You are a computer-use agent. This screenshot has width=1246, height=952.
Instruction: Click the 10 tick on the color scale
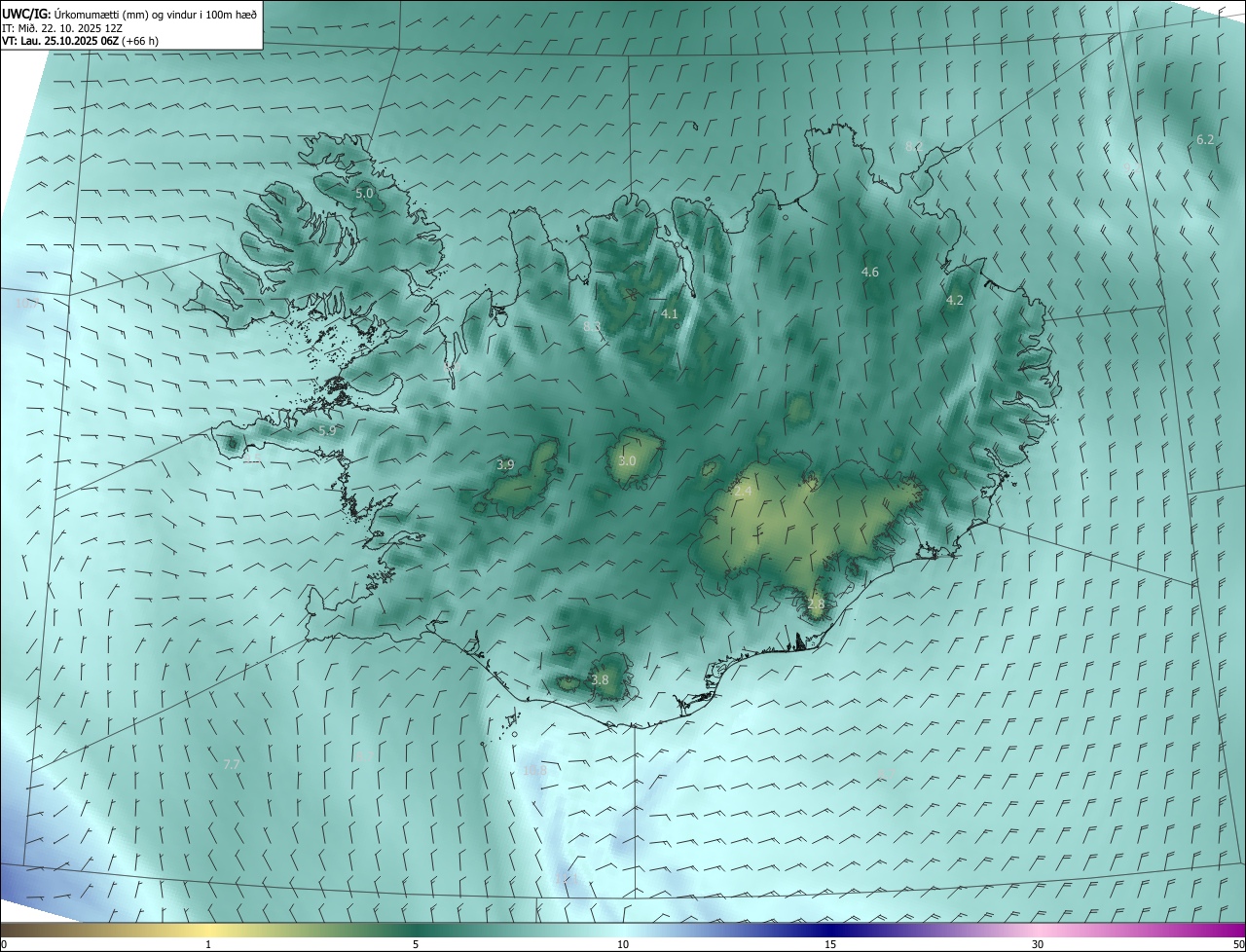coord(623,945)
